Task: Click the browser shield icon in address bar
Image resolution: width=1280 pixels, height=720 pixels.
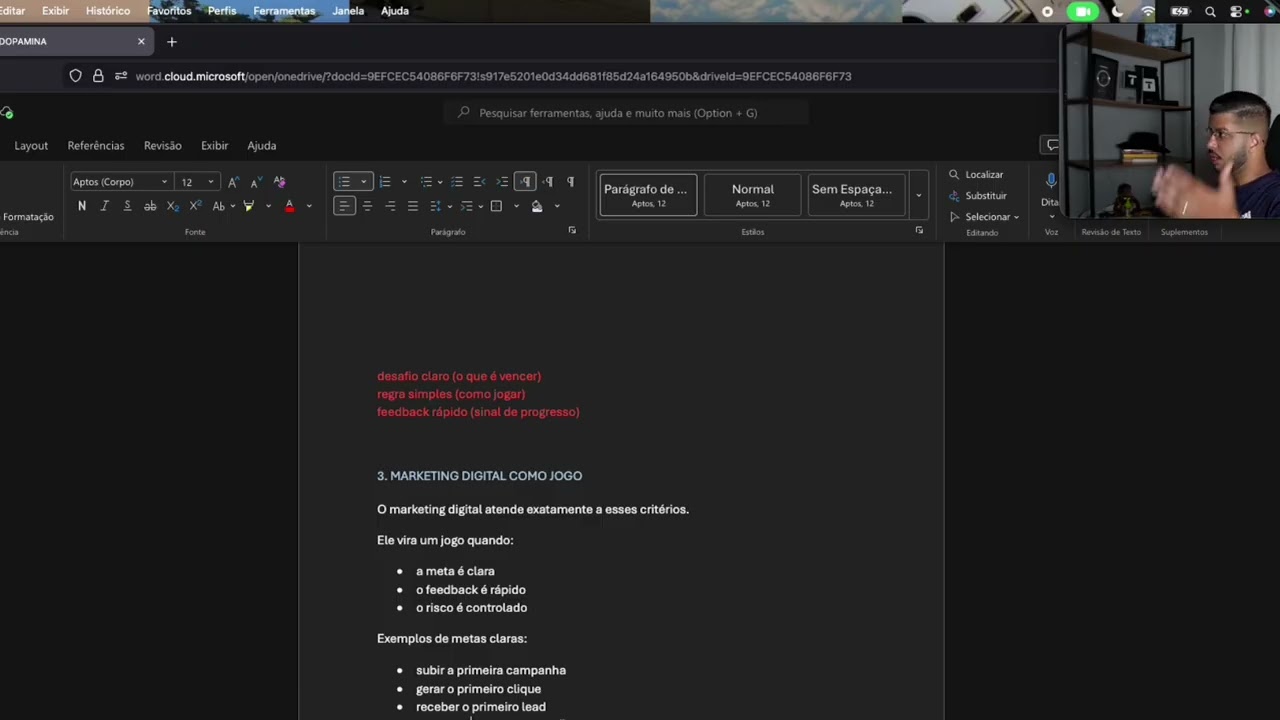Action: (x=75, y=76)
